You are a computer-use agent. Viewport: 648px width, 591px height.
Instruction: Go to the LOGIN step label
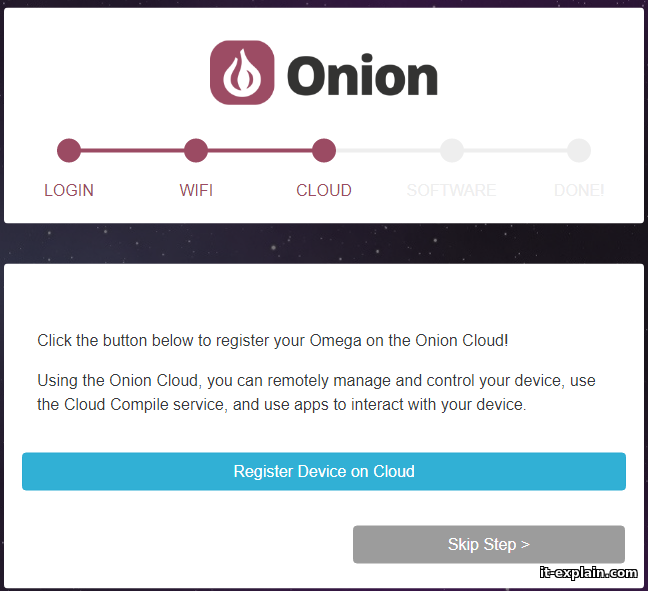pyautogui.click(x=69, y=190)
